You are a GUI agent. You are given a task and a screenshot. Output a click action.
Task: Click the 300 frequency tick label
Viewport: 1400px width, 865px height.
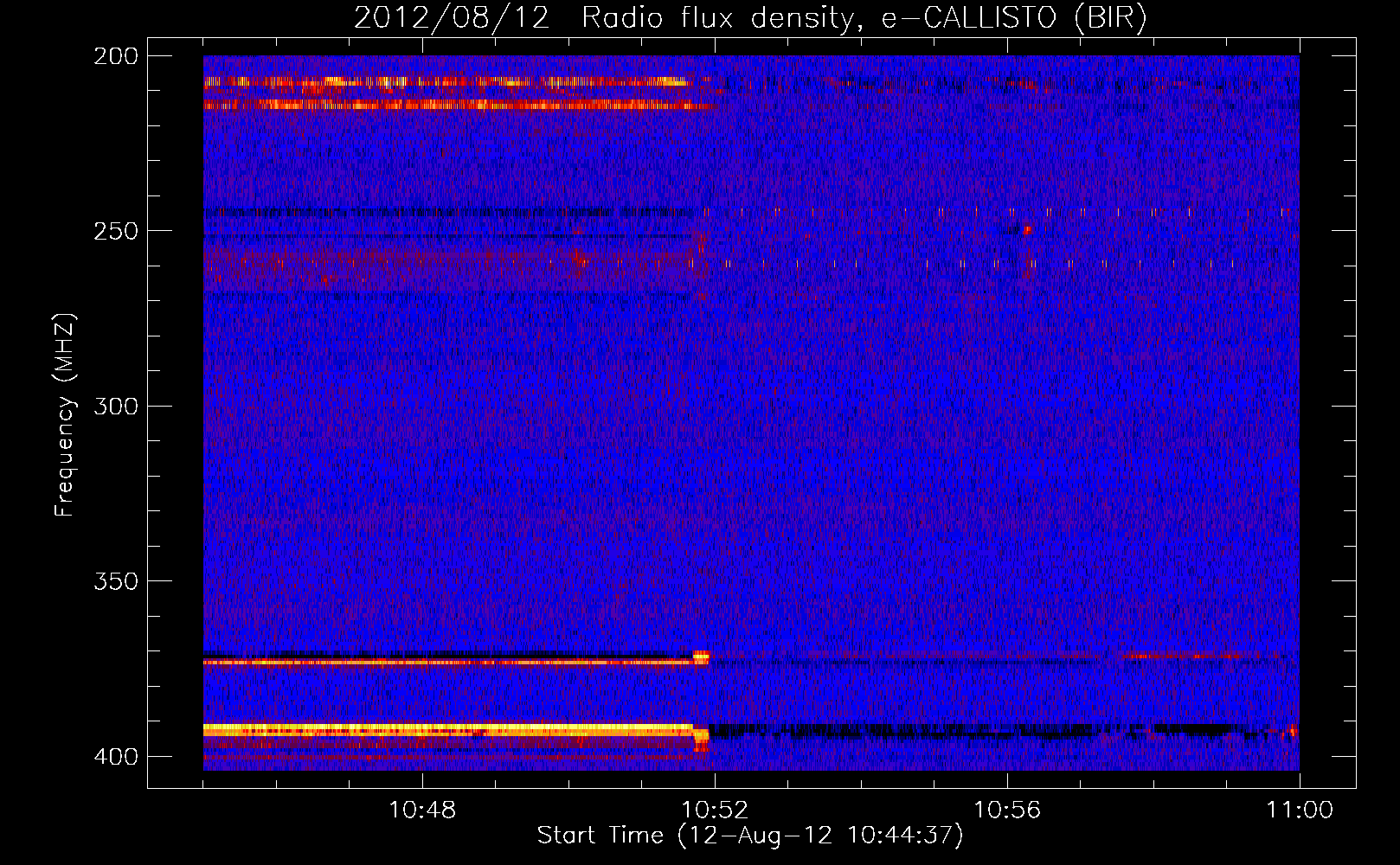(116, 407)
